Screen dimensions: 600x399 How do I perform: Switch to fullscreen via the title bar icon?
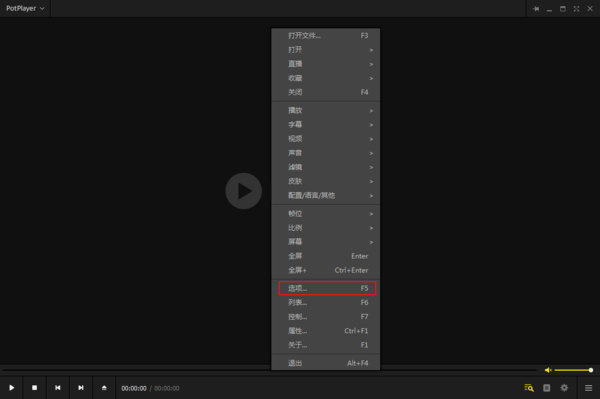[576, 8]
